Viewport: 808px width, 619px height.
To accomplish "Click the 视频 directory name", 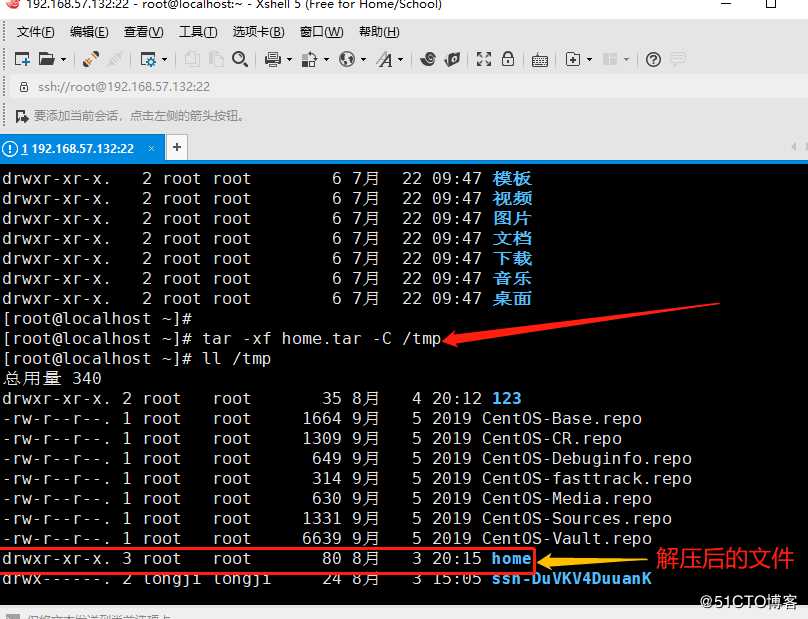I will click(512, 198).
